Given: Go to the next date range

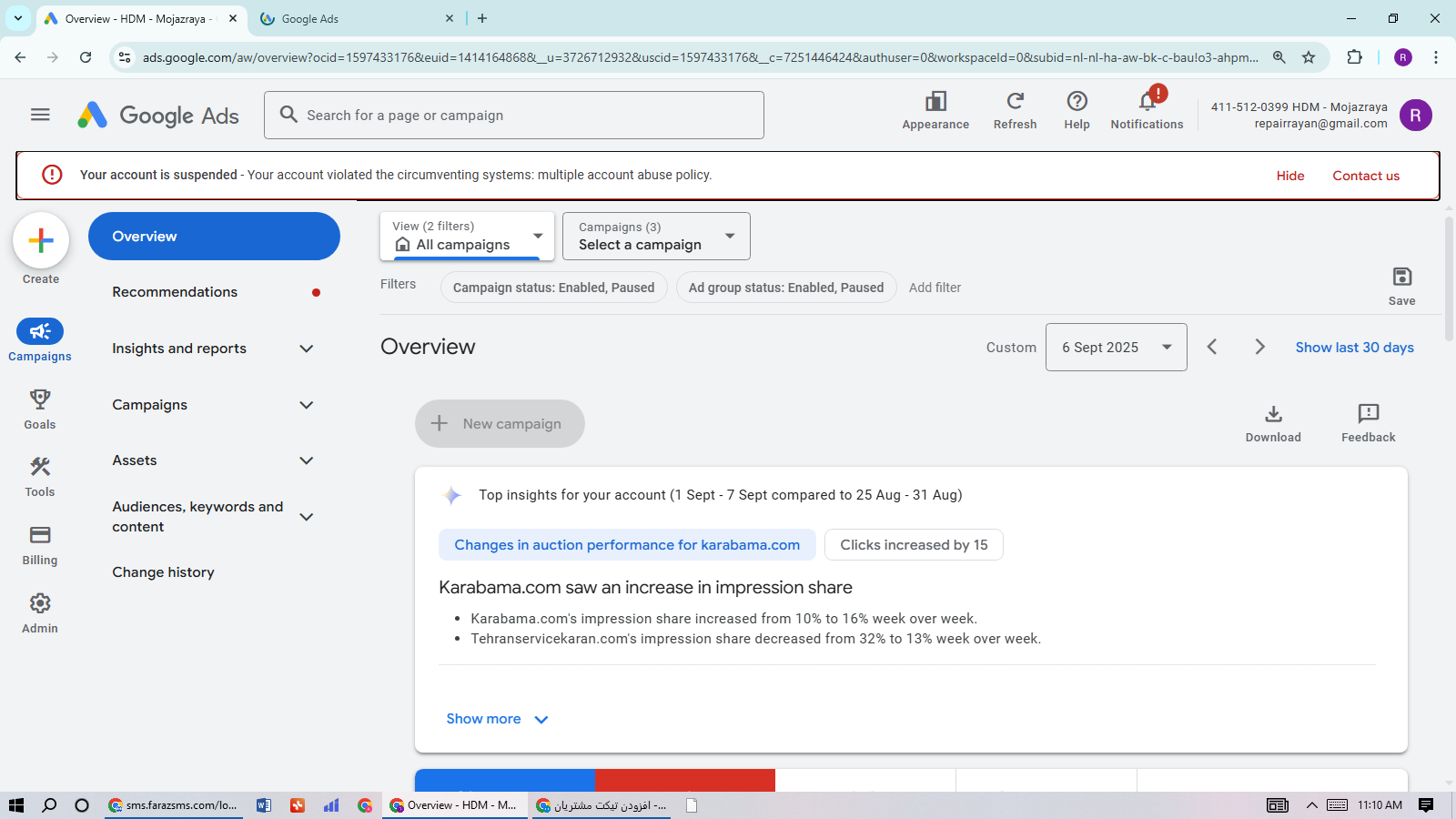Looking at the screenshot, I should coord(1259,347).
